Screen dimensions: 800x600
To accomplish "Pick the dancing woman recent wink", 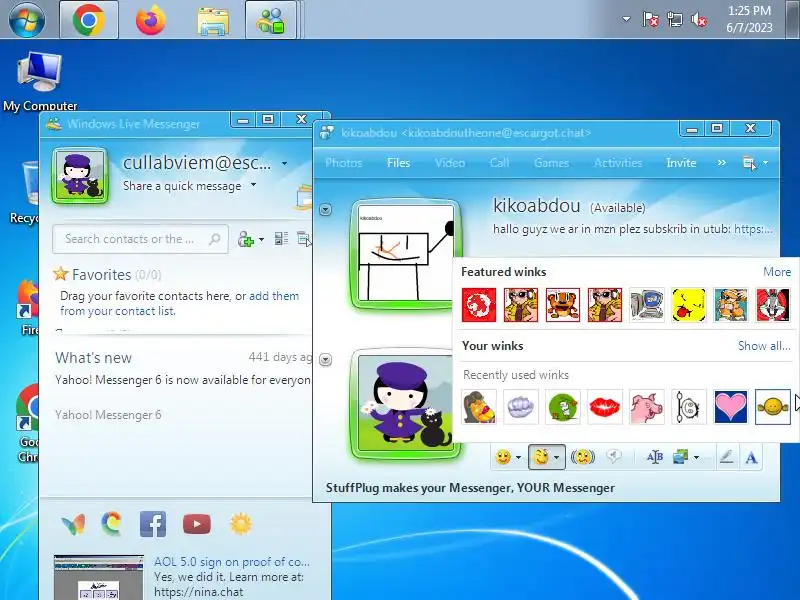I will coord(479,407).
